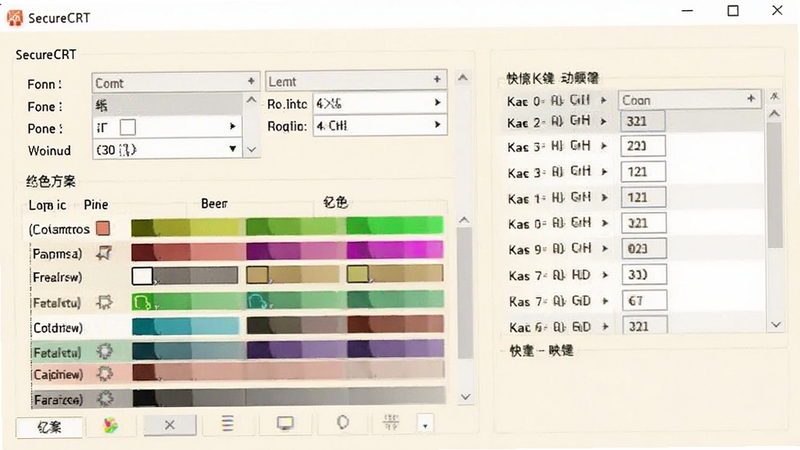Open the Comt dropdown beside Fonn
The image size is (800, 450).
(176, 82)
